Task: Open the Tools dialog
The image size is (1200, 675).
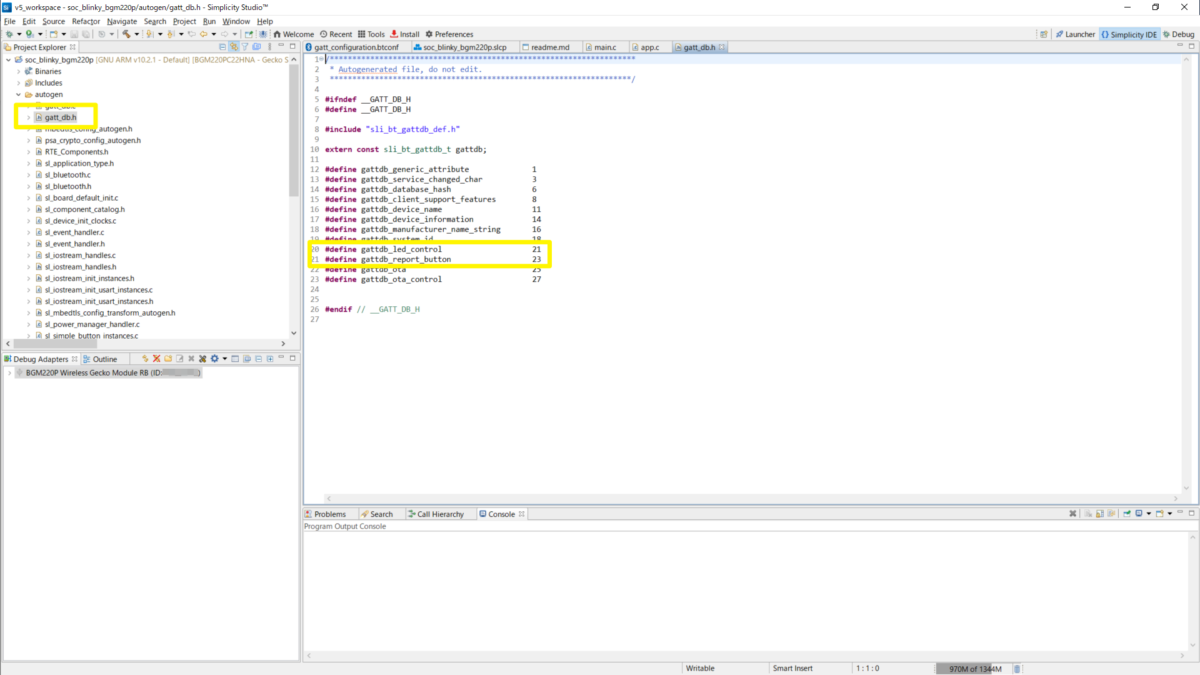Action: coord(371,34)
